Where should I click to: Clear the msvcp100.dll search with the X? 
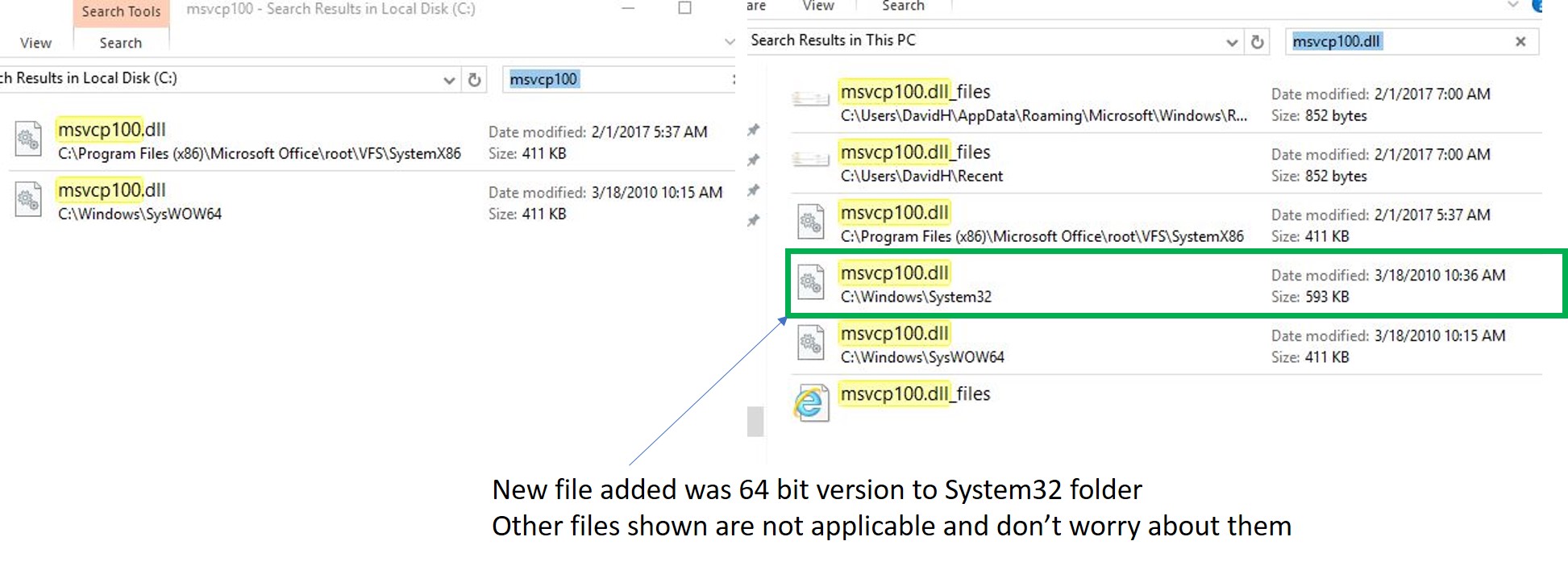click(x=1520, y=41)
